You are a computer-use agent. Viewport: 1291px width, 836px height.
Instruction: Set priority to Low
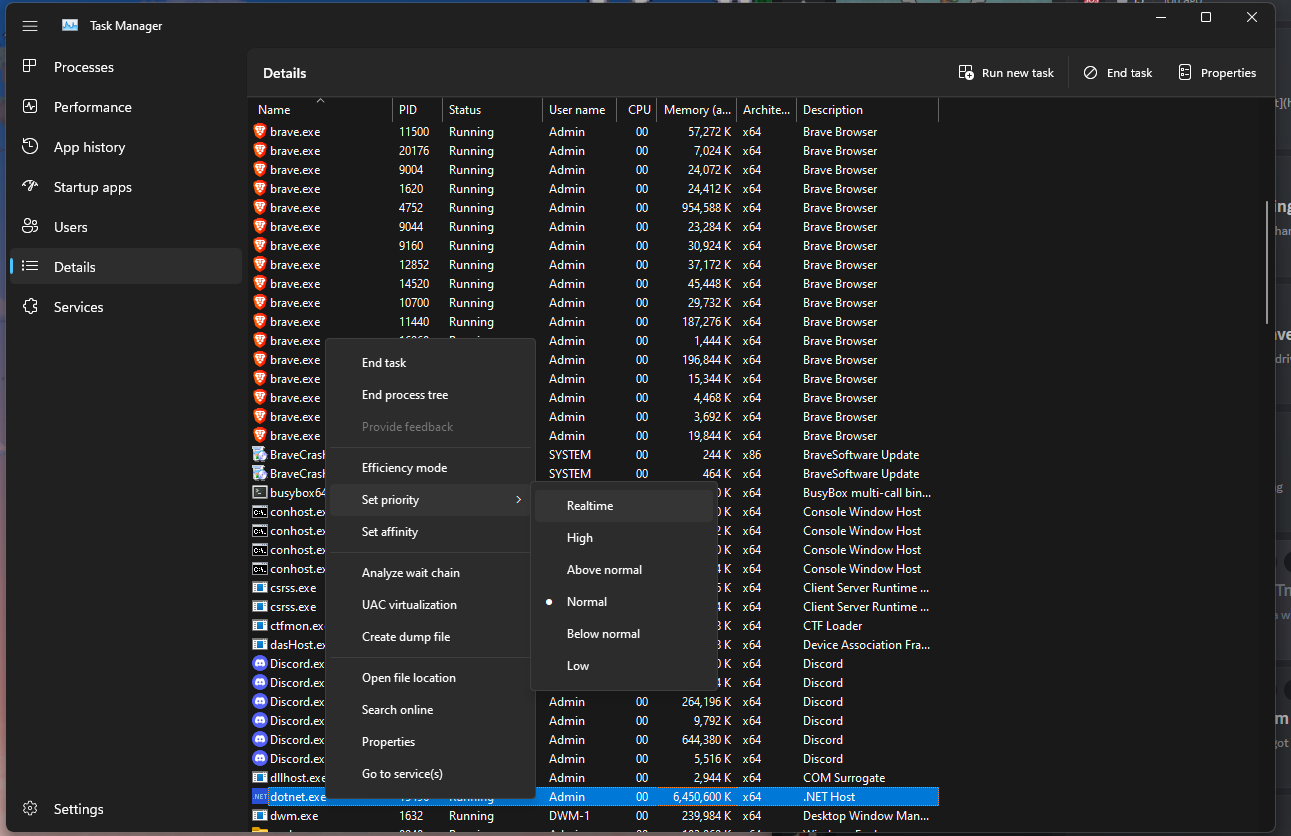point(624,666)
